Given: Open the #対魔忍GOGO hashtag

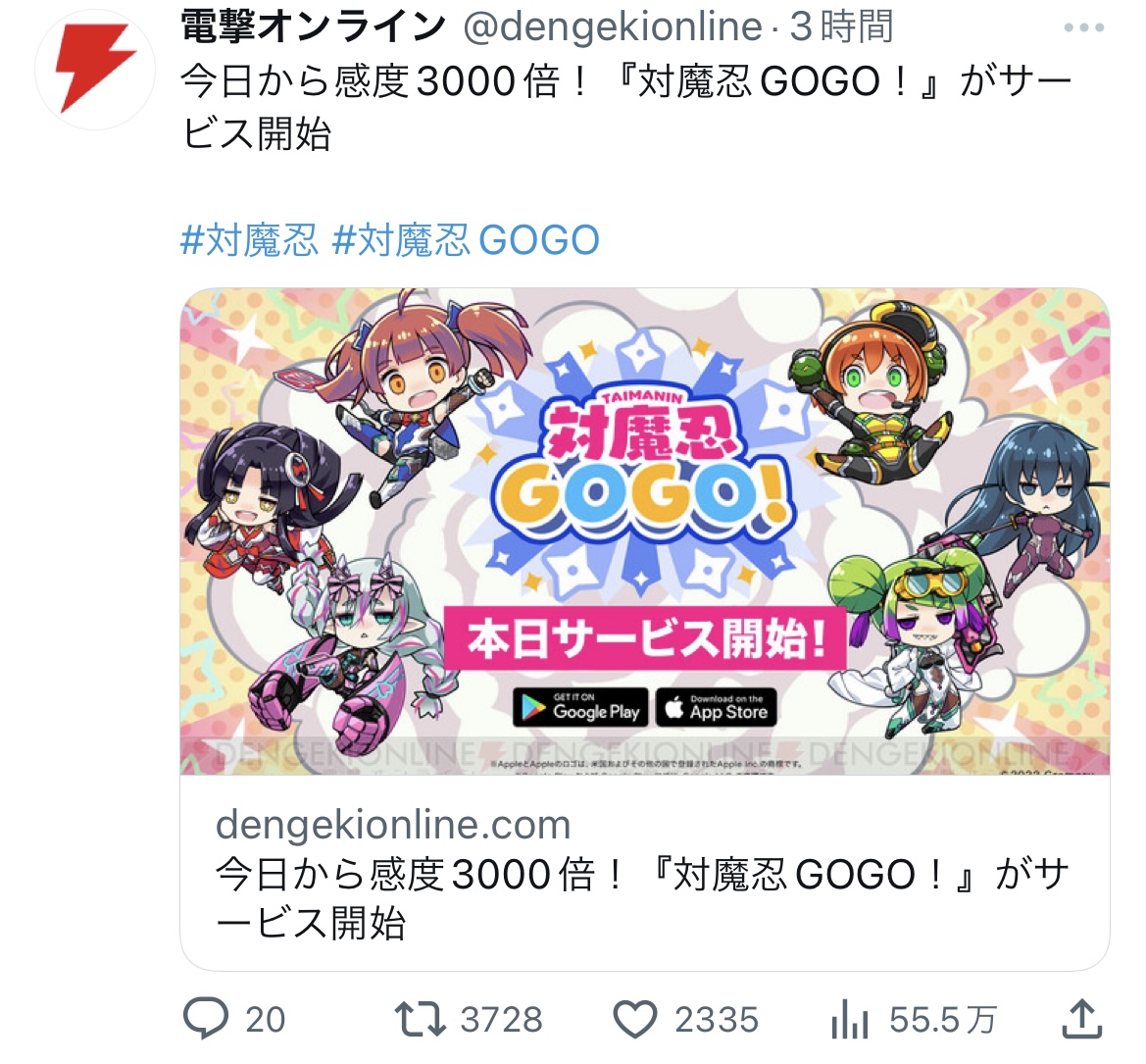Looking at the screenshot, I should click(x=466, y=240).
